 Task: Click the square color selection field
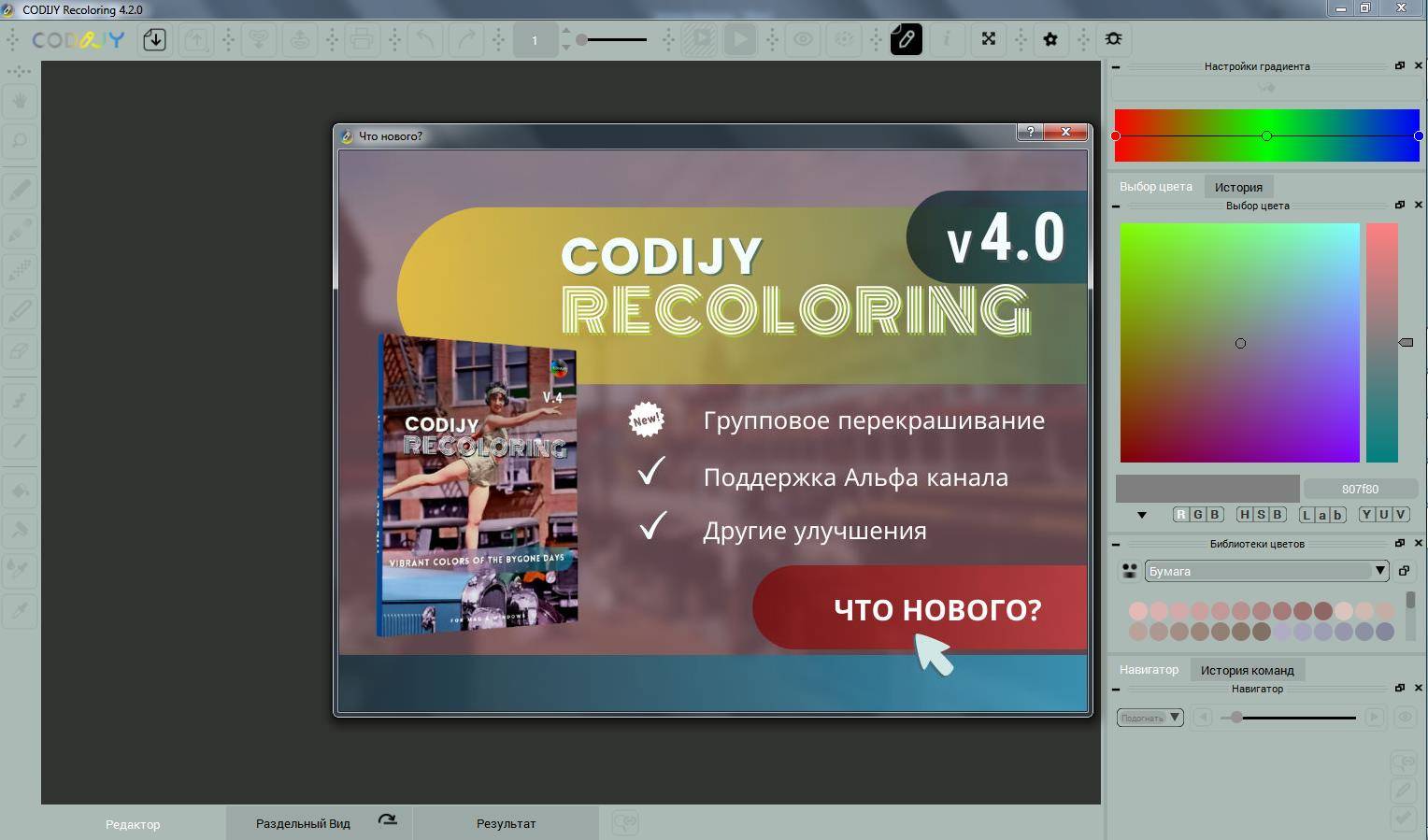(1239, 342)
